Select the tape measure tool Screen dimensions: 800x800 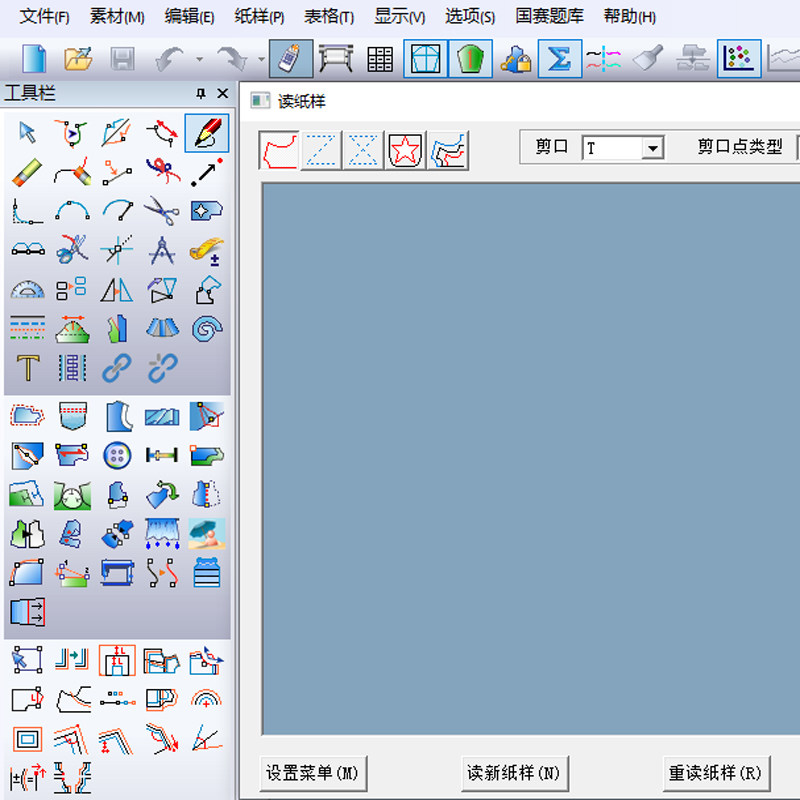coord(207,250)
